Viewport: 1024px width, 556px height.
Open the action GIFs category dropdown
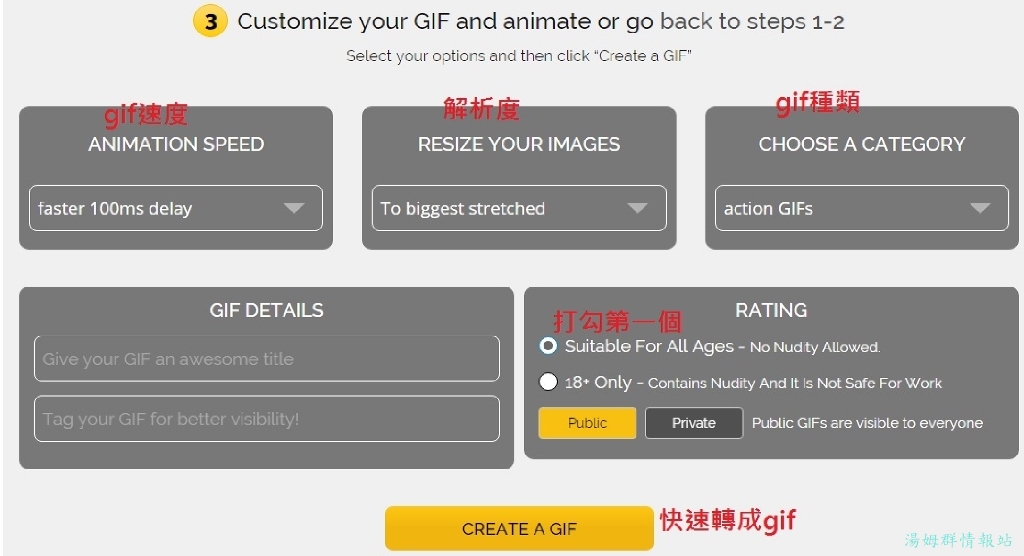tap(862, 208)
